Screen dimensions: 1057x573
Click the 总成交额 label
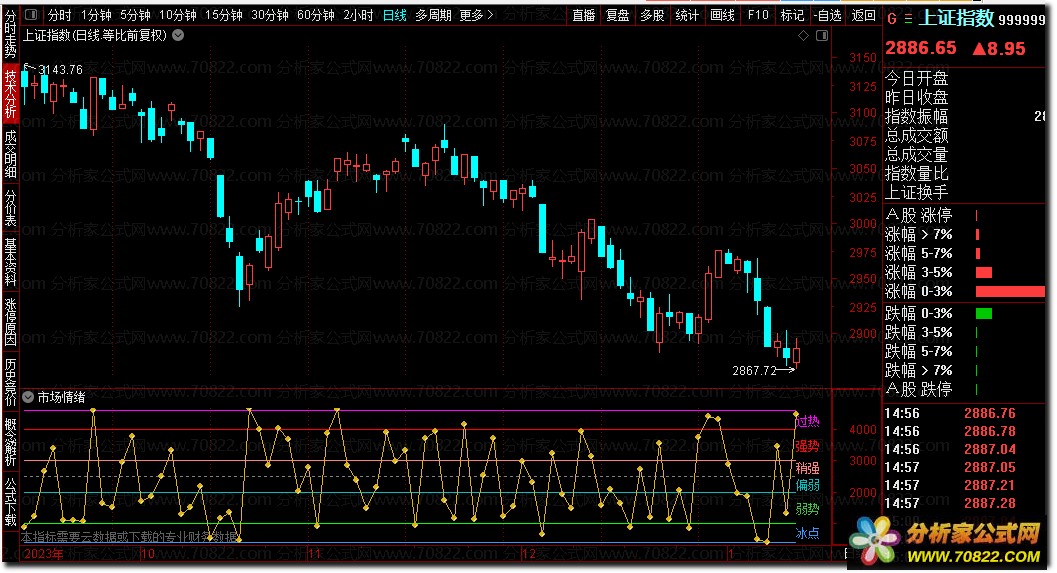(x=916, y=135)
